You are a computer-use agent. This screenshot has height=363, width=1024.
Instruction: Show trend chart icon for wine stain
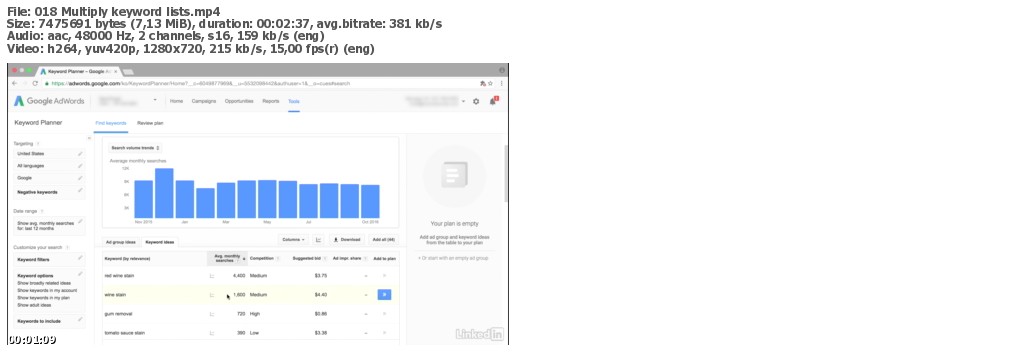coord(212,295)
